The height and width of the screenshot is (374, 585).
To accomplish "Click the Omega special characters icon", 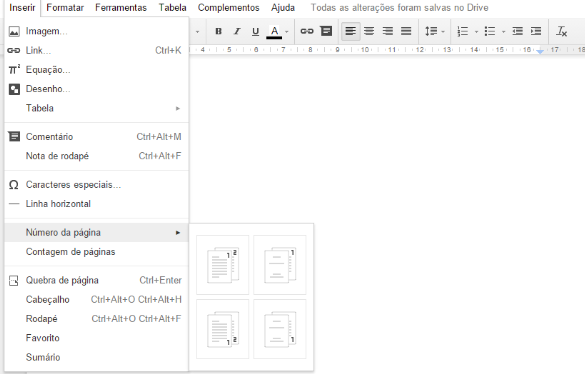I will click(x=14, y=185).
